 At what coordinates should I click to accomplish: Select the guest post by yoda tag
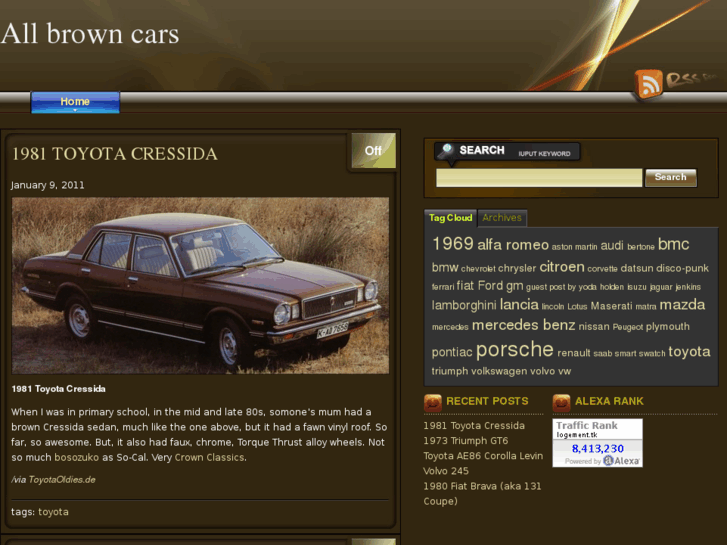[561, 287]
